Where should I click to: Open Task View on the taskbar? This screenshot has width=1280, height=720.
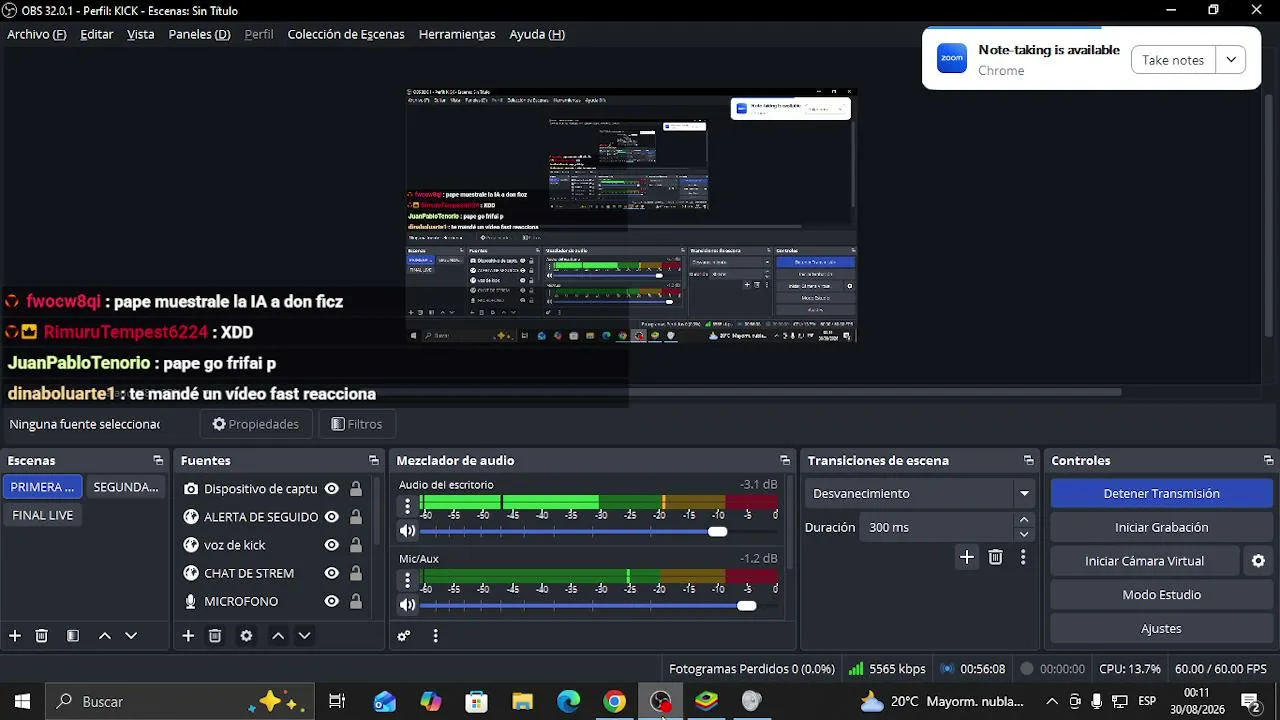337,702
